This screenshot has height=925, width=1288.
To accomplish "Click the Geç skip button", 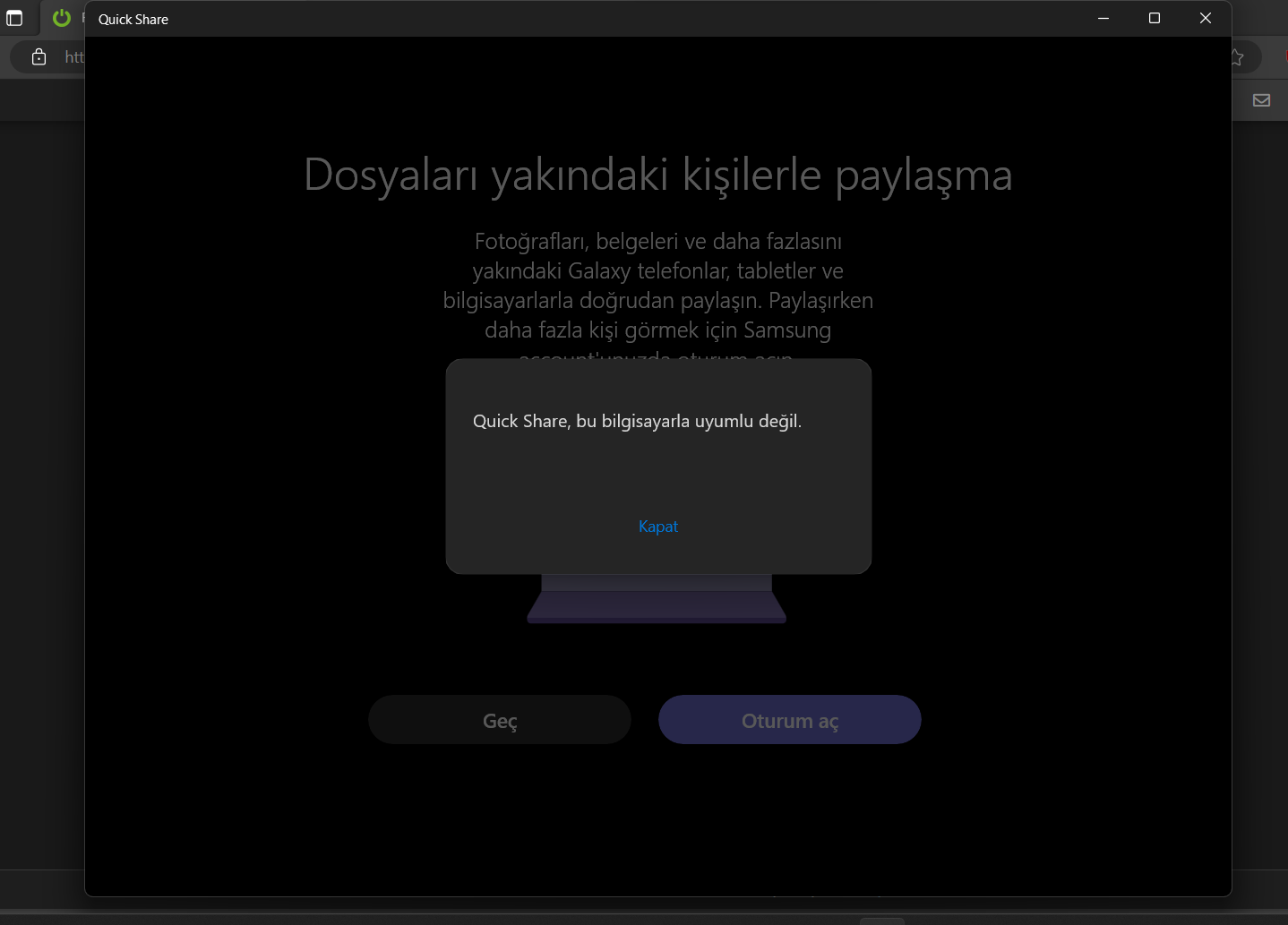I will point(500,720).
